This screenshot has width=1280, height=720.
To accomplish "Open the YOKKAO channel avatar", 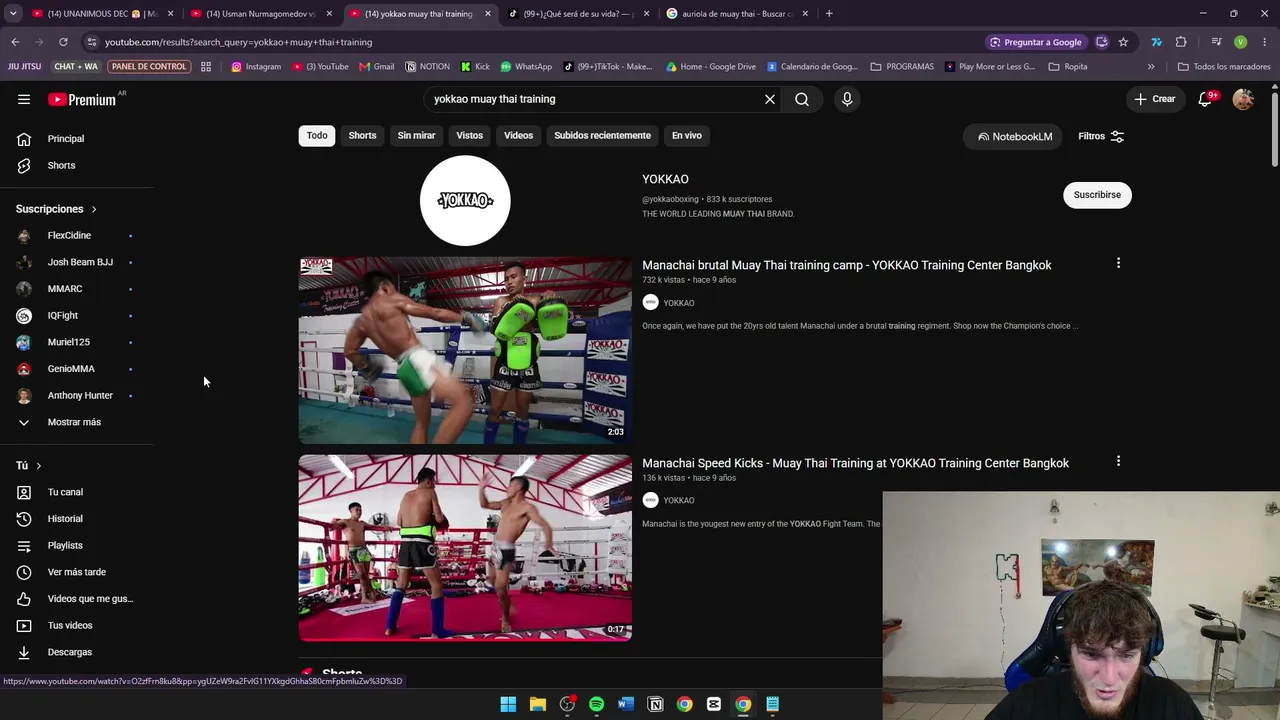I will click(465, 201).
